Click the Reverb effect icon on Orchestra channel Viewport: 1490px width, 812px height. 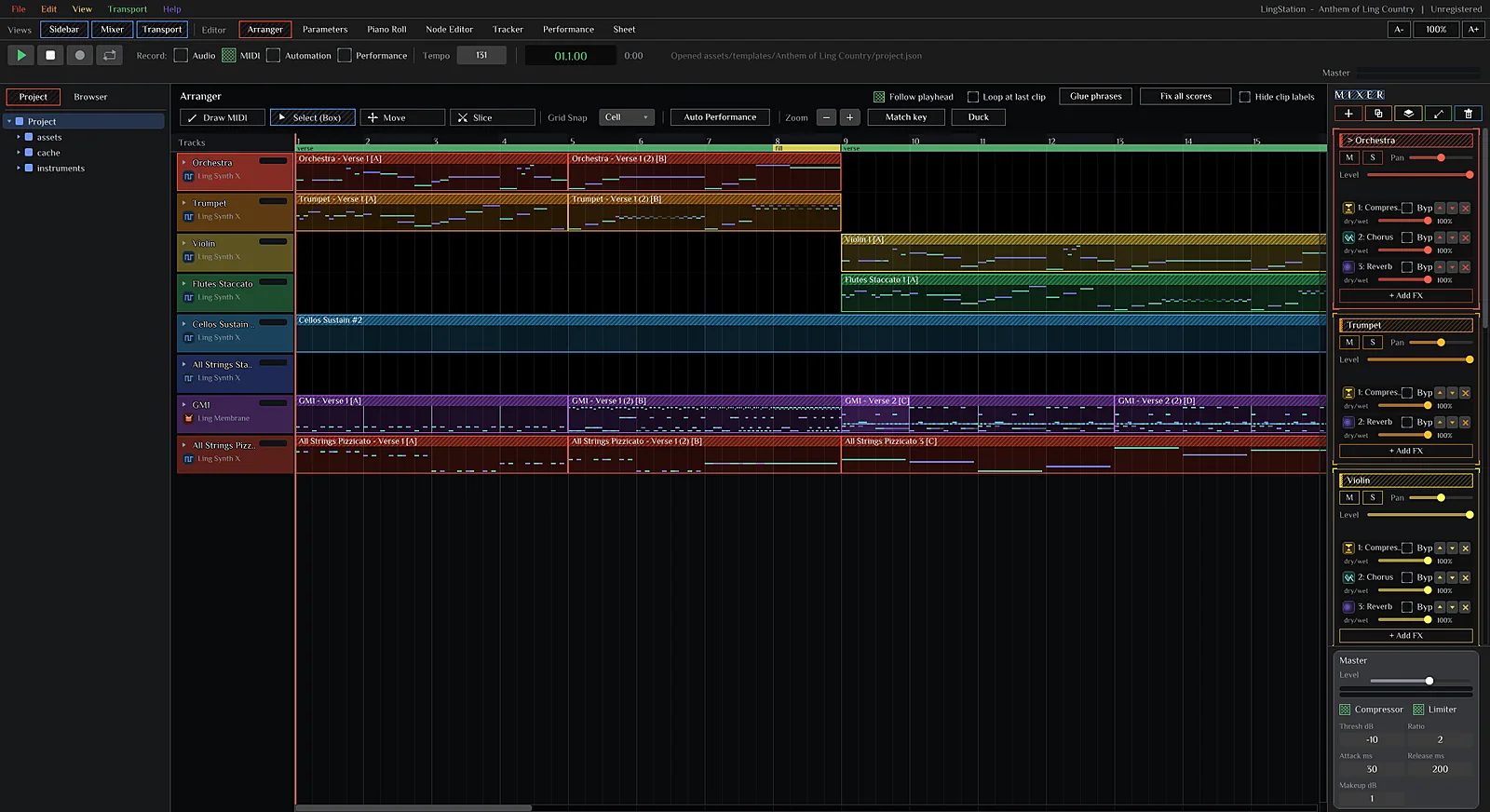(1348, 267)
